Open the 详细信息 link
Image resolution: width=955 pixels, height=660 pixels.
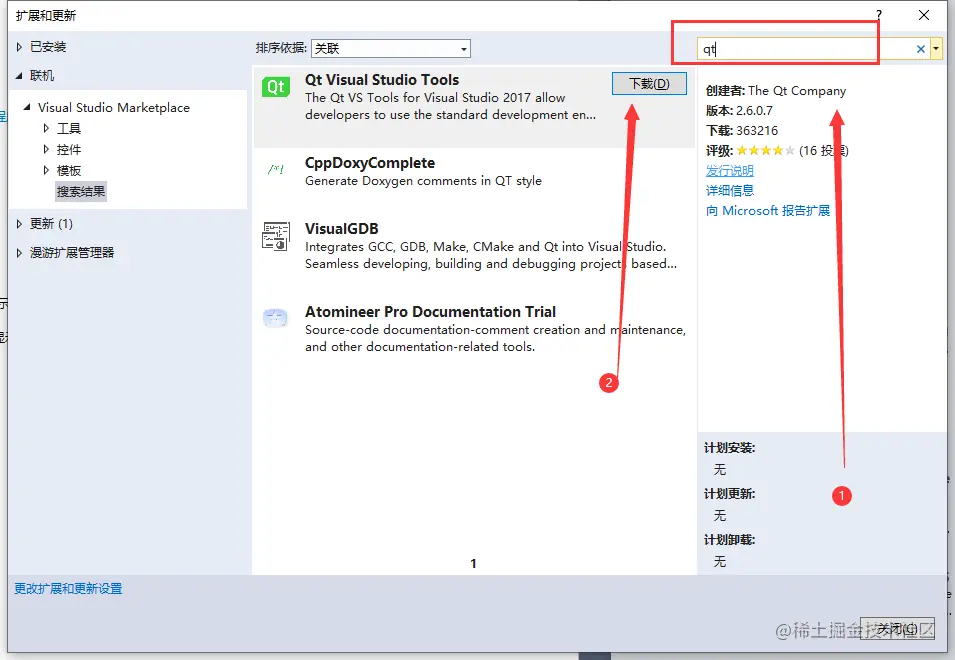pyautogui.click(x=730, y=191)
